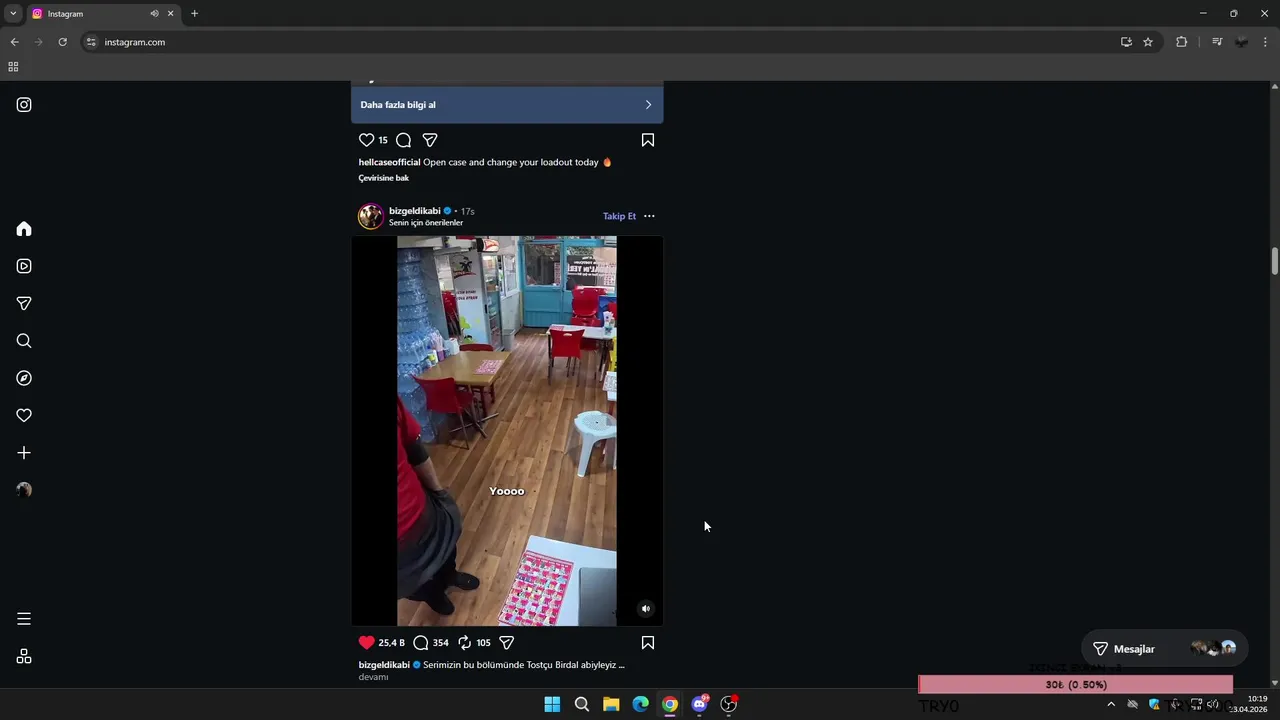Click 'Çevirisine bak' translation link
This screenshot has height=720, width=1280.
[x=384, y=178]
